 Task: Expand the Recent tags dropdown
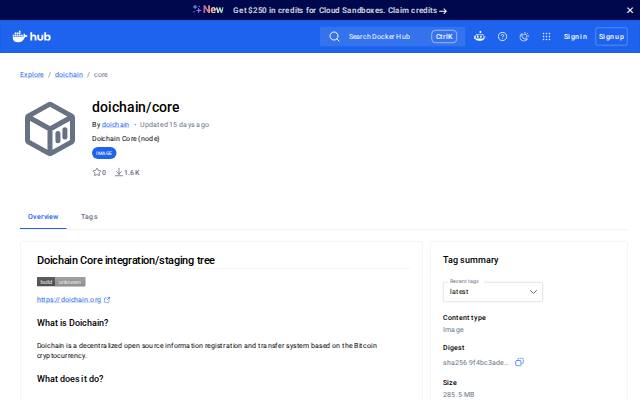coord(493,291)
